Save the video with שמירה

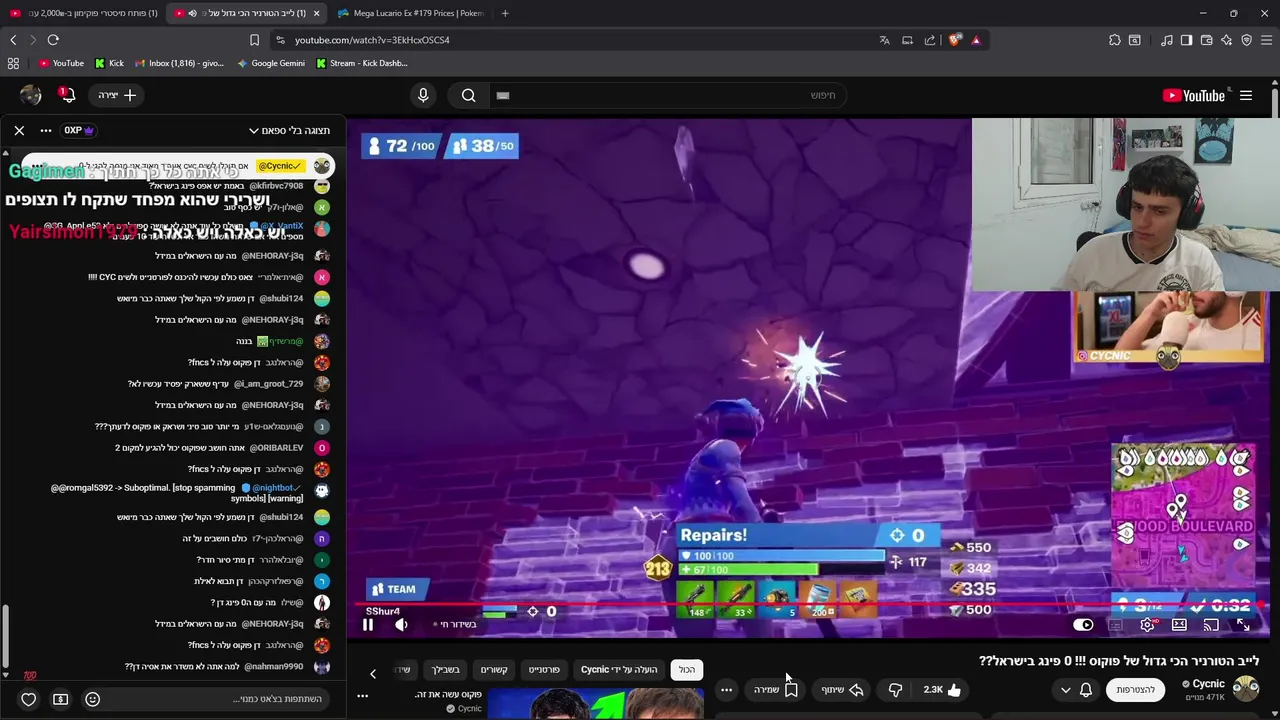coord(776,689)
